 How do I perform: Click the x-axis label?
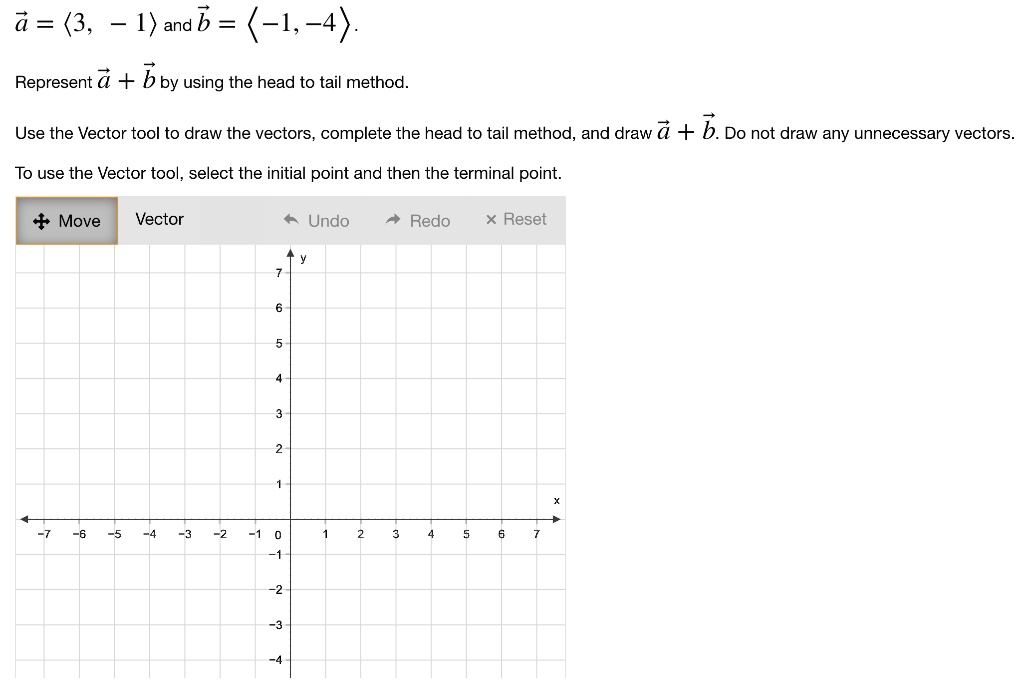tap(556, 500)
